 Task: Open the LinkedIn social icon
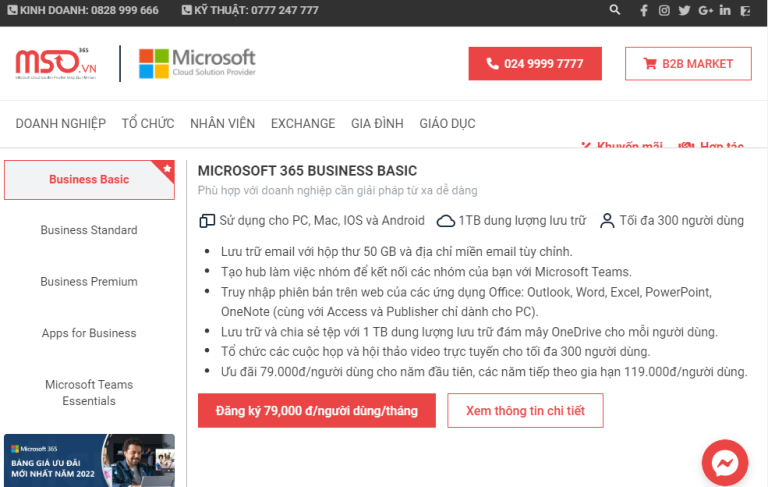(725, 10)
